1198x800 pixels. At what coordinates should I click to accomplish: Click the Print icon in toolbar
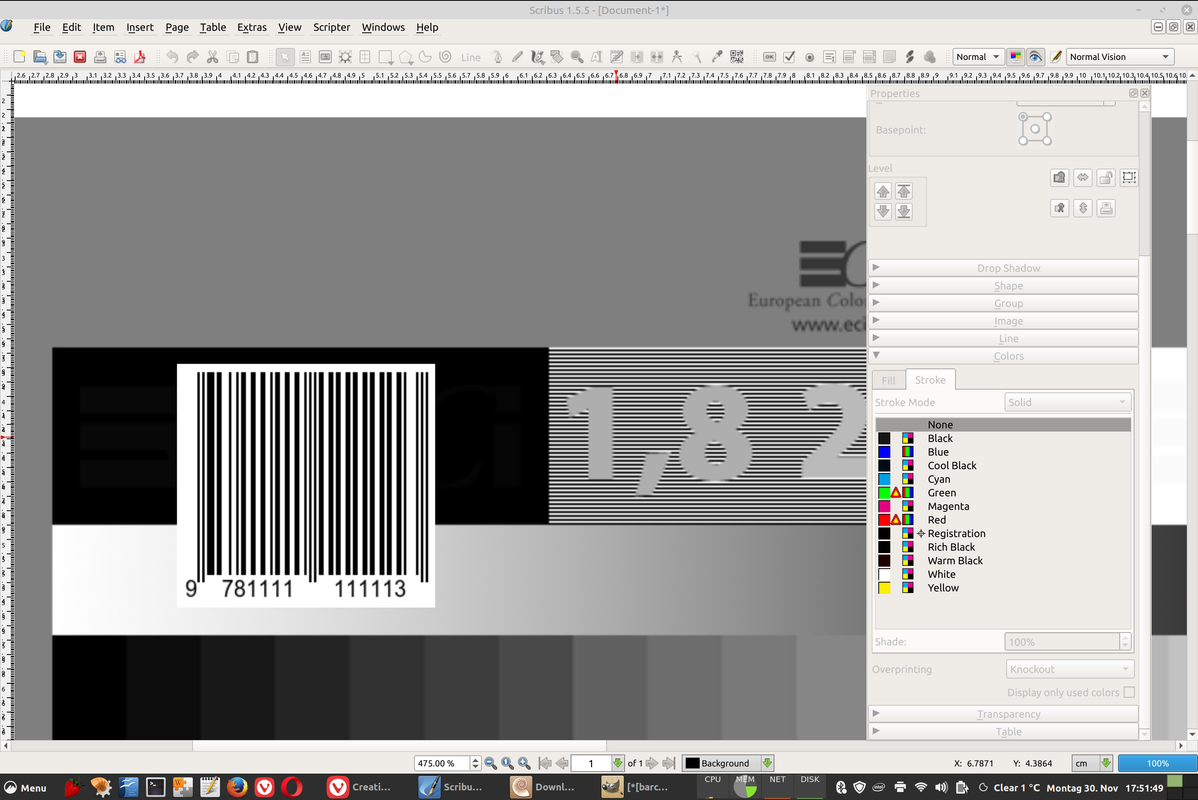tap(100, 57)
